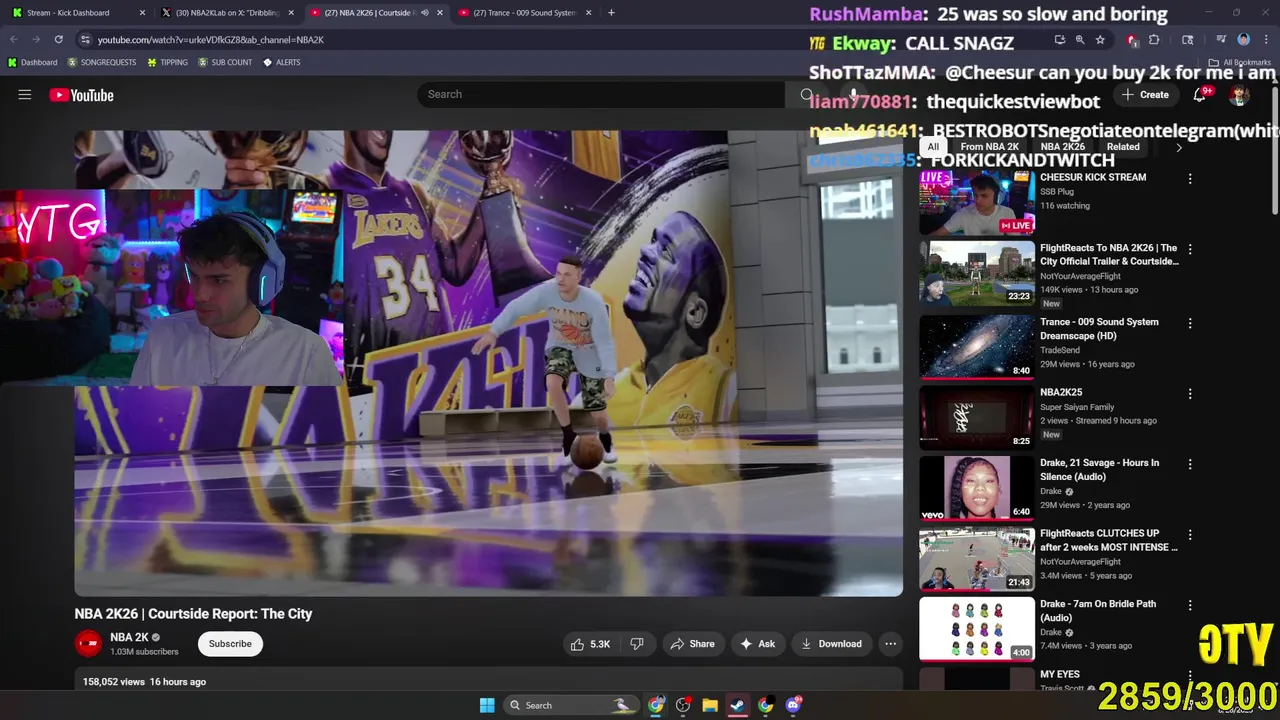Open options for Hours In Silence video
Screen dimensions: 1280x720
1190,464
